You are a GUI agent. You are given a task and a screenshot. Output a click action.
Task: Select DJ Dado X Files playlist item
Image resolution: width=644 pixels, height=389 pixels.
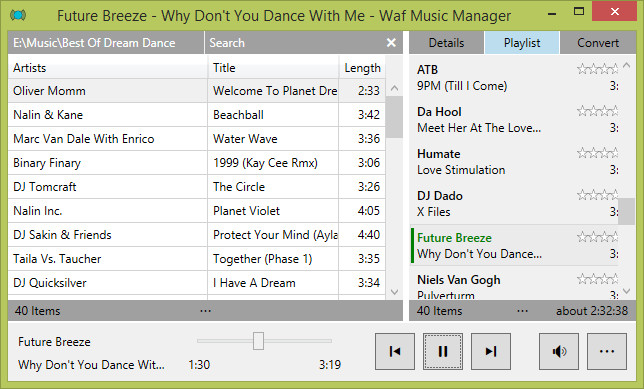point(514,203)
